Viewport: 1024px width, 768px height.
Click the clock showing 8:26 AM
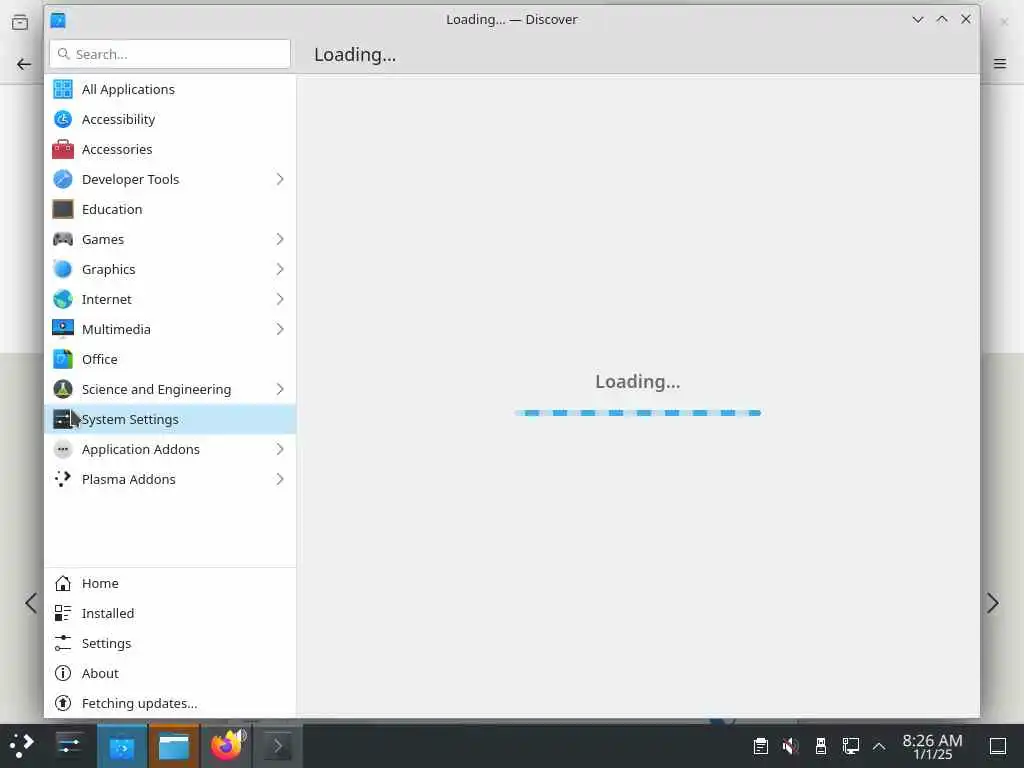click(933, 746)
